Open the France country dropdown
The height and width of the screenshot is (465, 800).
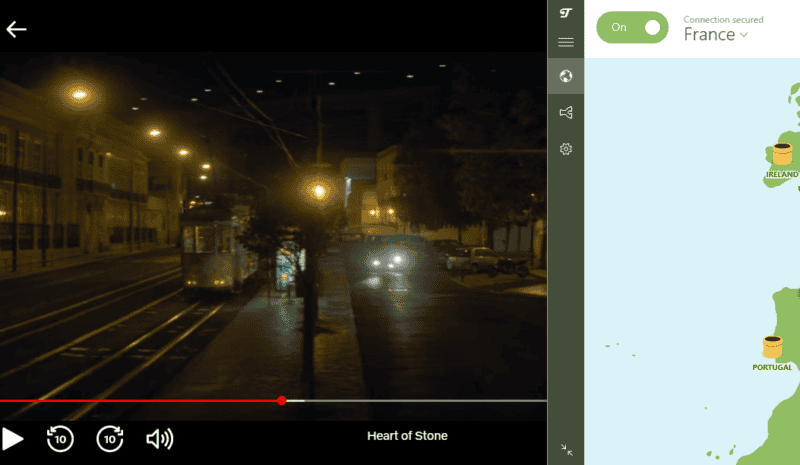click(x=716, y=35)
